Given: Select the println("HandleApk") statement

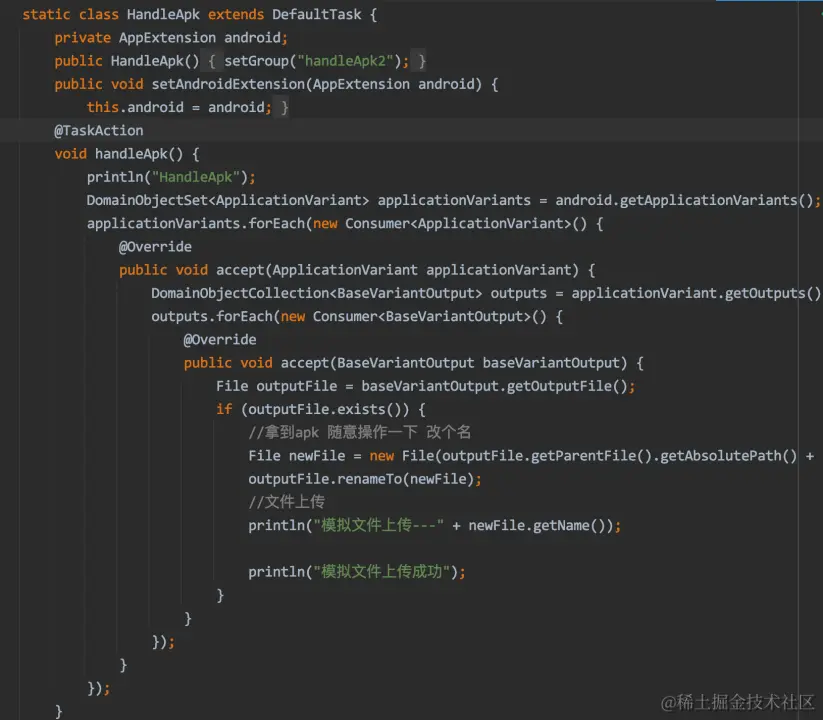Looking at the screenshot, I should point(171,177).
